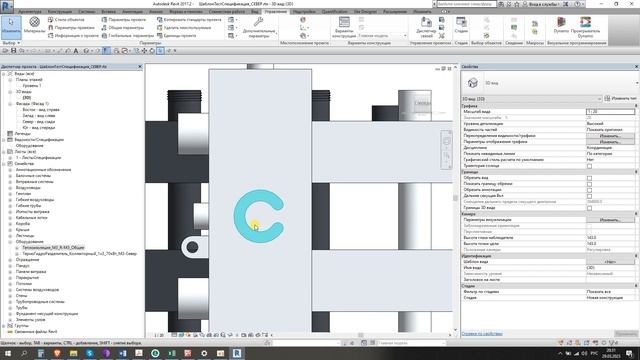Toggle the Траектория солнца checkbox

coord(589,166)
